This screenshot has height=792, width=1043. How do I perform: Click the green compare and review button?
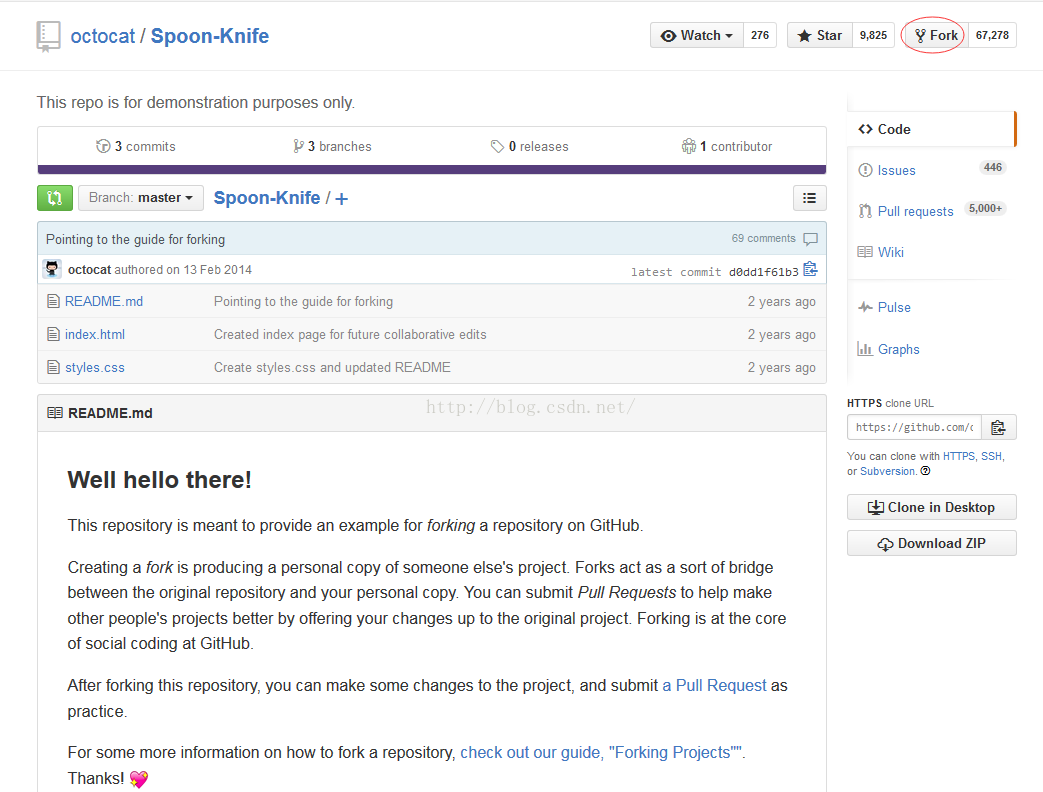pos(55,198)
